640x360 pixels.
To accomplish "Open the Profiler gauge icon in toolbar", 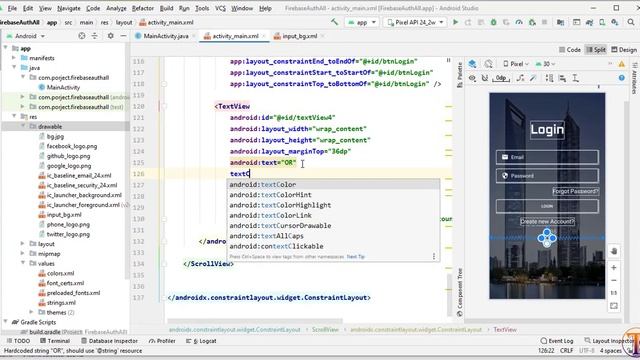I will click(519, 22).
